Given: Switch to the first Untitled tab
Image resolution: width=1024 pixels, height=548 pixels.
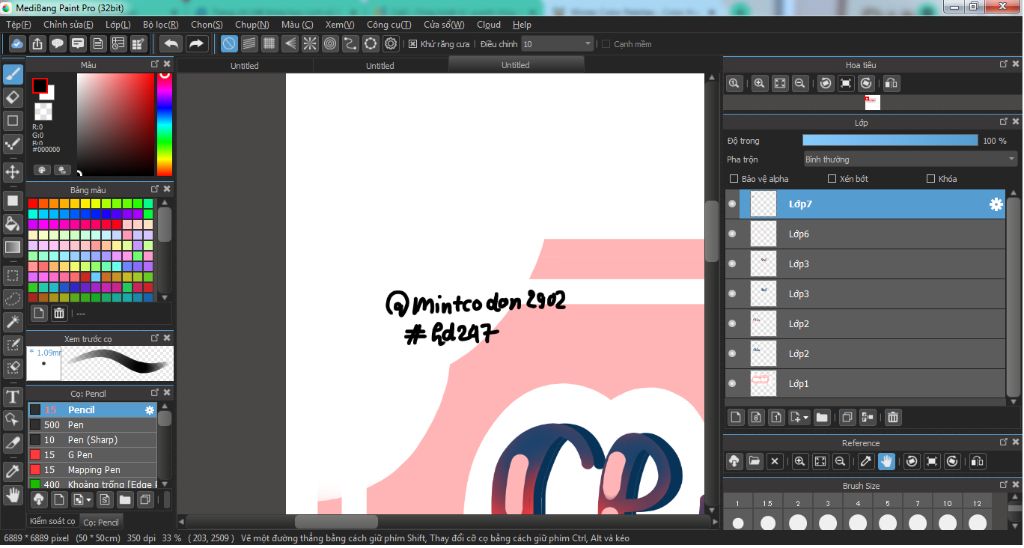Looking at the screenshot, I should 244,65.
